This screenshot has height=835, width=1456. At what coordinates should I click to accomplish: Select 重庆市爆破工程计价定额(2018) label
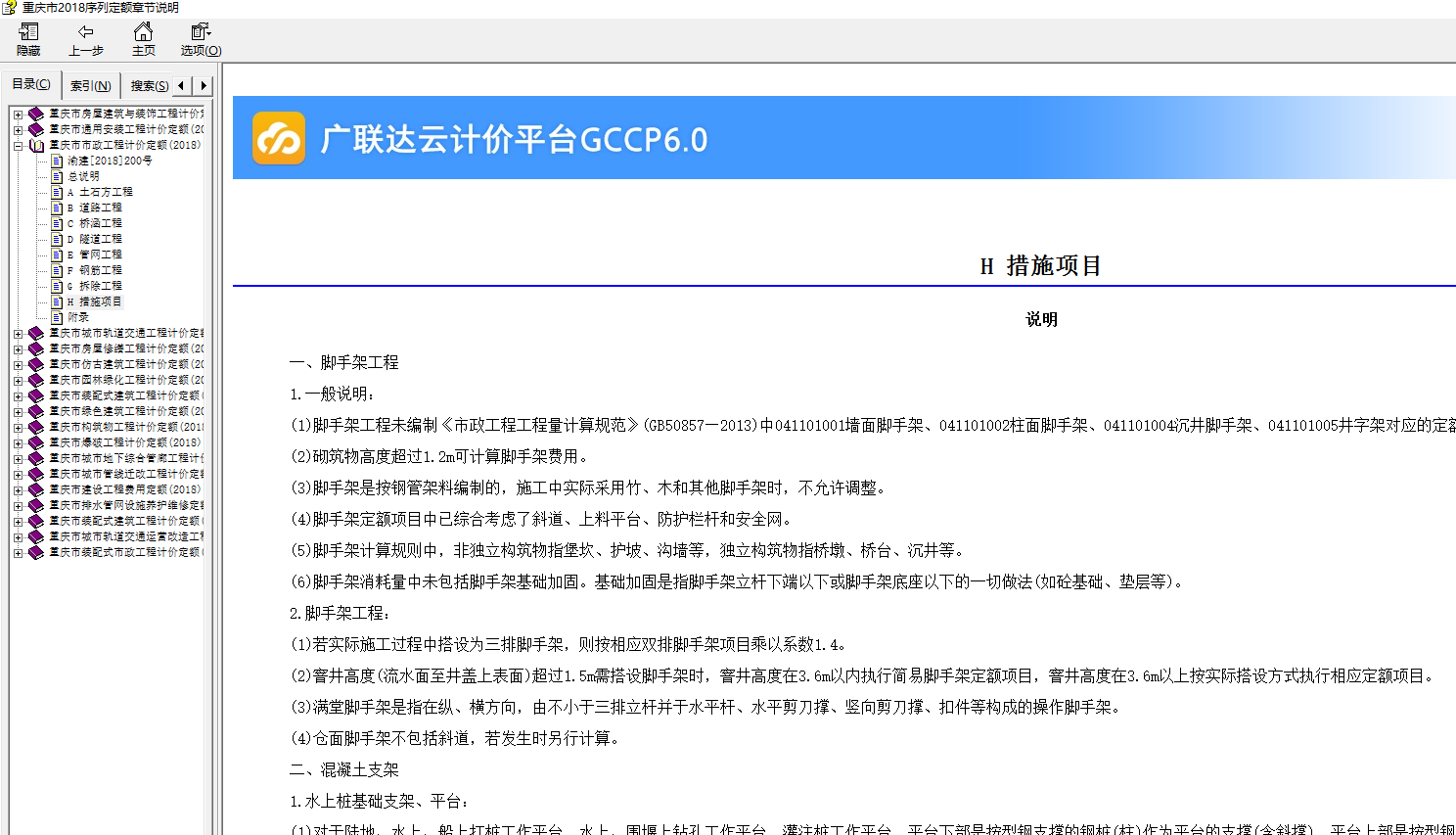pos(125,442)
